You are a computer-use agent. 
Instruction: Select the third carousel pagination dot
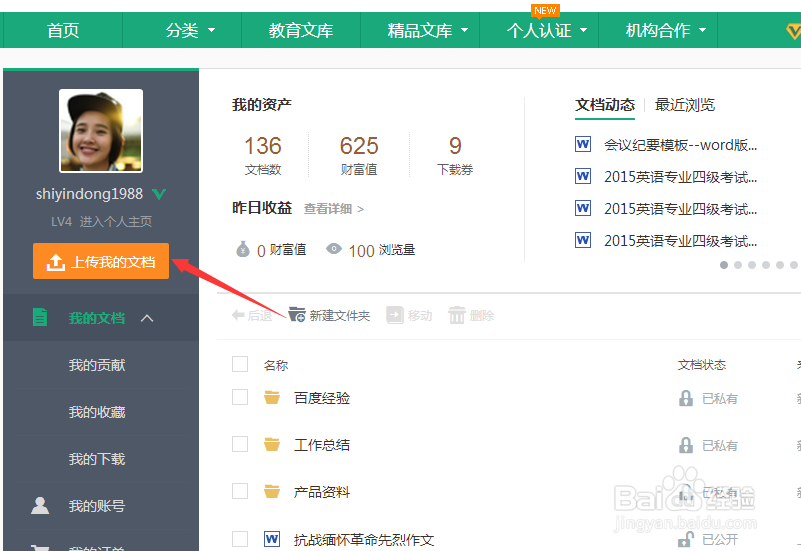pos(751,265)
